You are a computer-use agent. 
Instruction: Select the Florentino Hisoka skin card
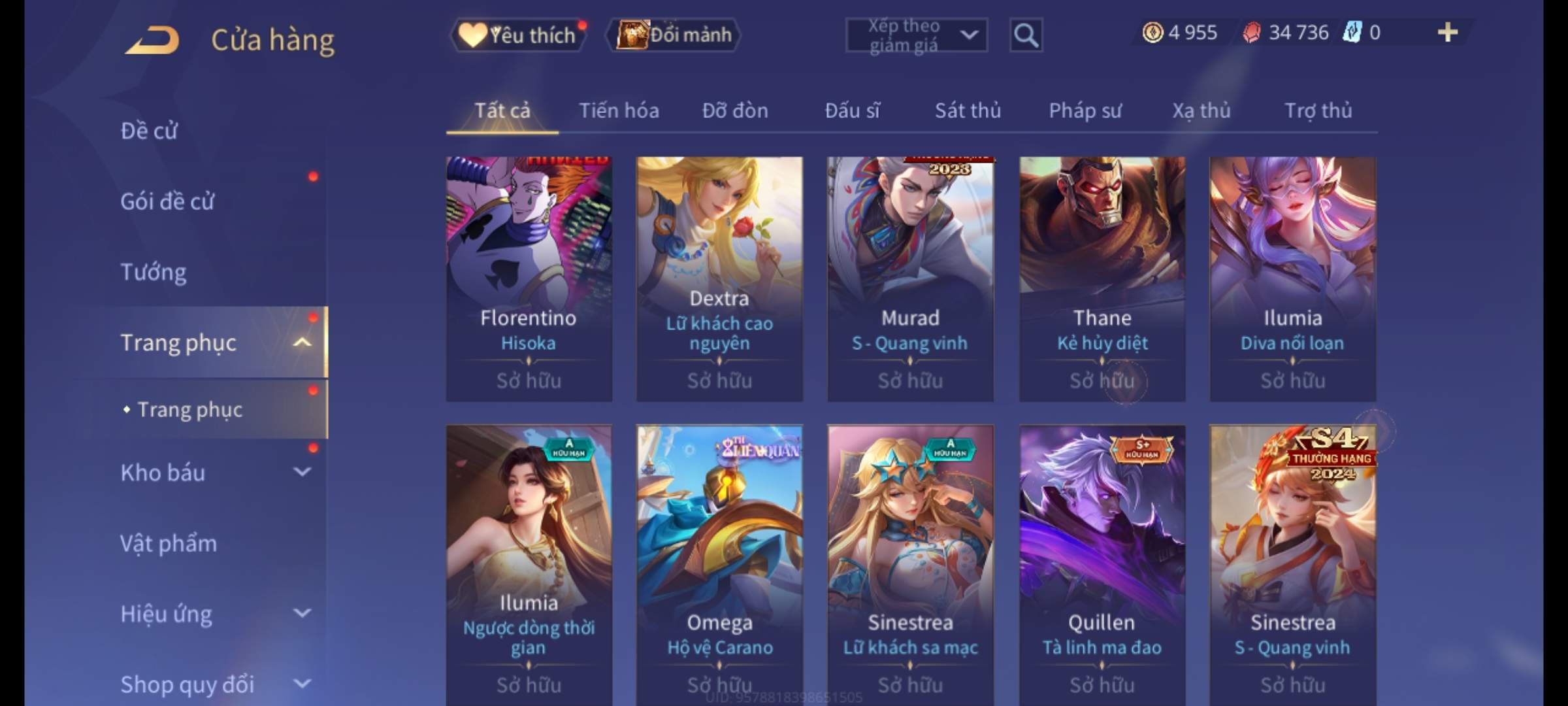(x=529, y=279)
